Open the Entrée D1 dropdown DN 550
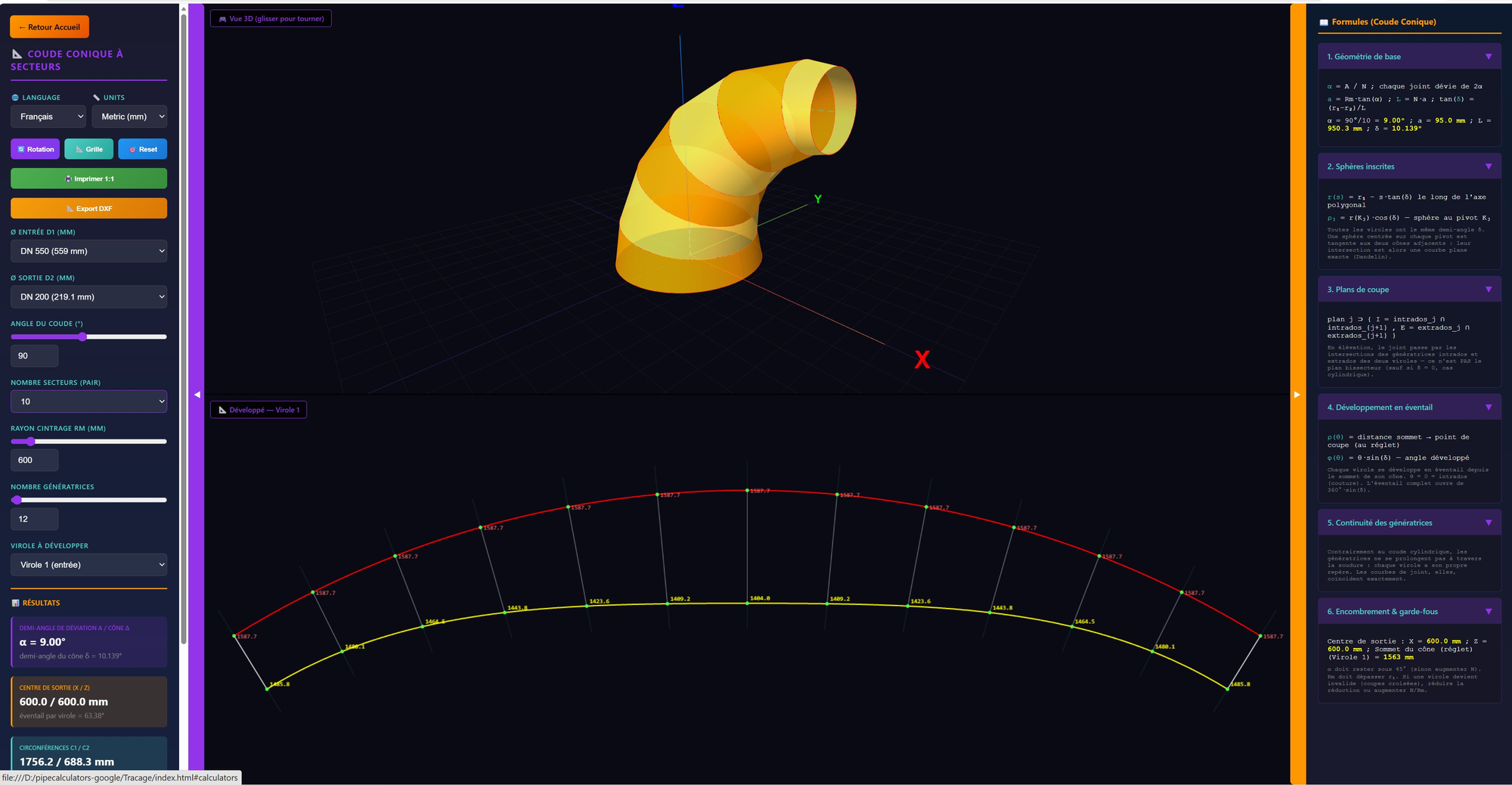This screenshot has height=785, width=1512. [89, 251]
